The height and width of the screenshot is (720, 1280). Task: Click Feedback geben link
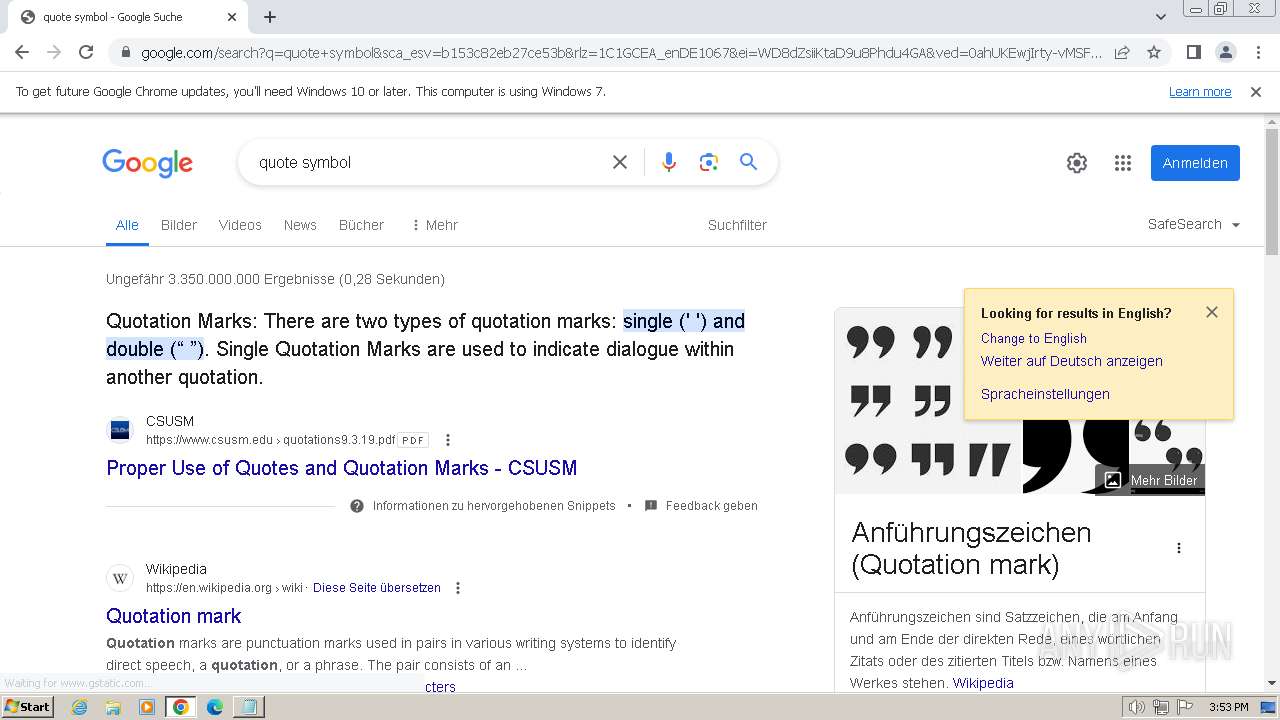click(x=711, y=506)
